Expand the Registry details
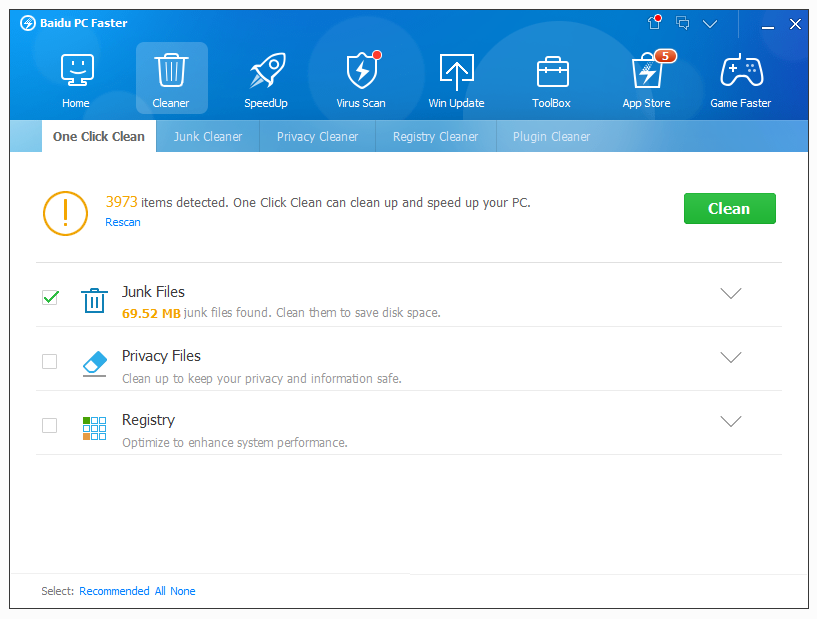The image size is (817, 619). point(731,421)
